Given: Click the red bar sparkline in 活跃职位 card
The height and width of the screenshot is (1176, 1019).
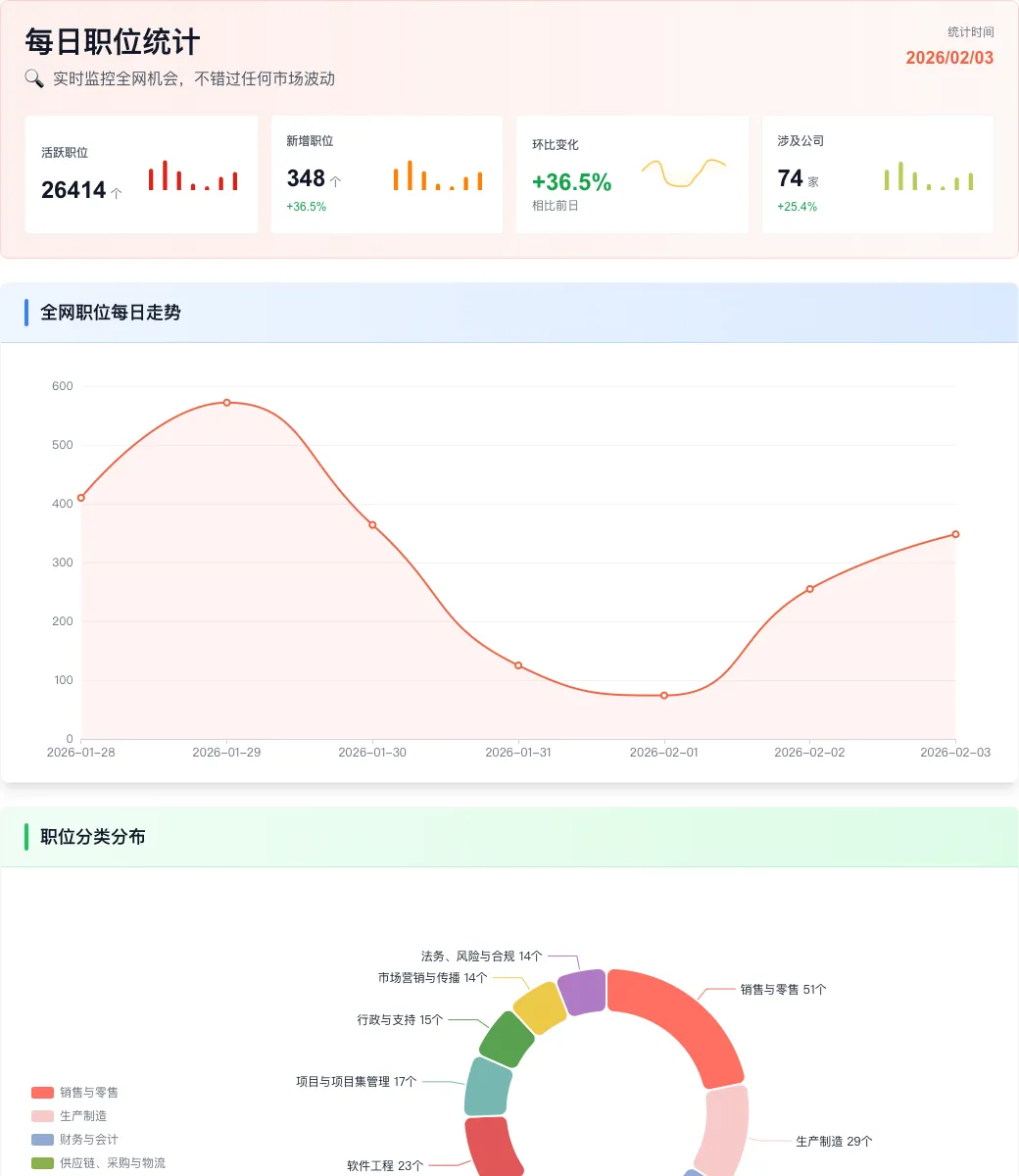Looking at the screenshot, I should (x=193, y=175).
